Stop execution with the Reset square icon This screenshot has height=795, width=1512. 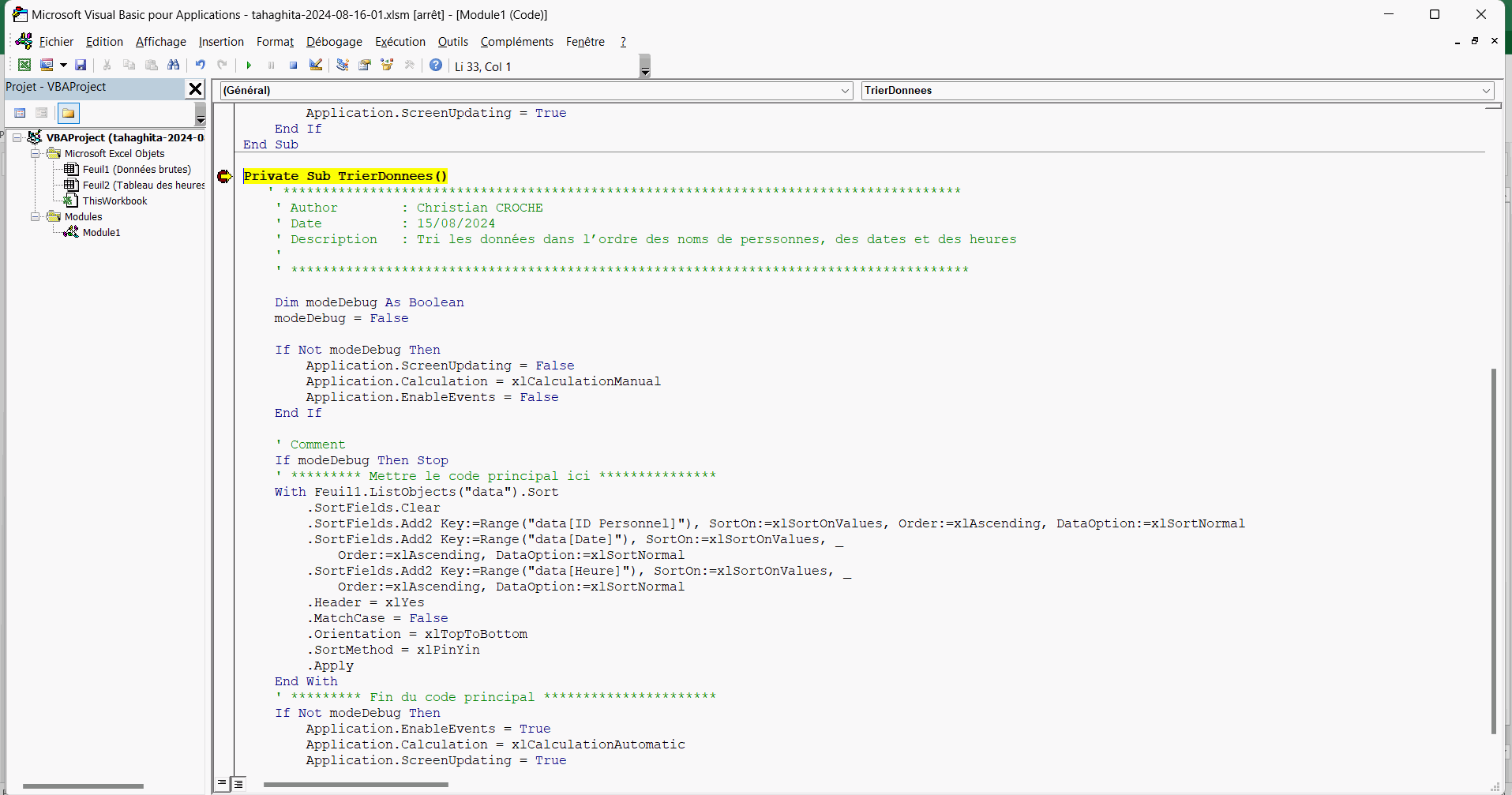pyautogui.click(x=293, y=66)
